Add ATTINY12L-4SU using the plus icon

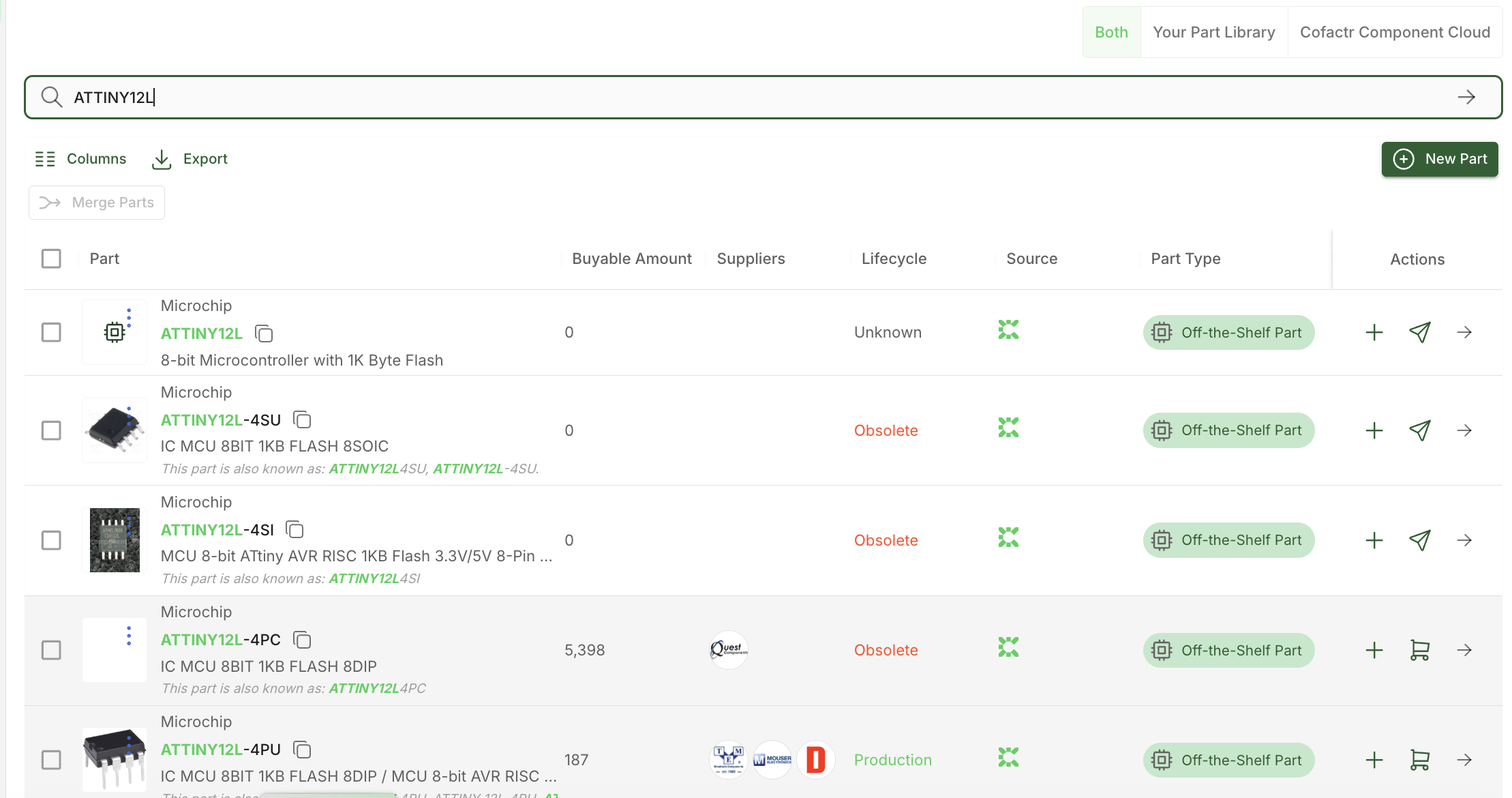1374,430
